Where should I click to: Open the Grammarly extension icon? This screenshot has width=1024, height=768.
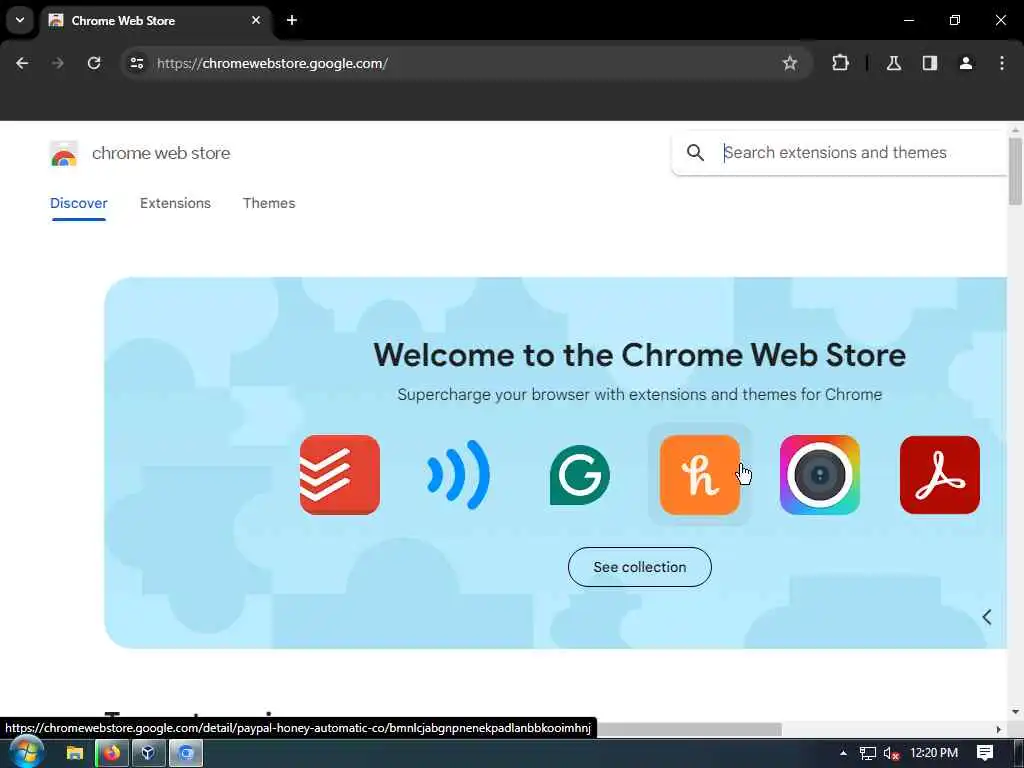point(579,475)
